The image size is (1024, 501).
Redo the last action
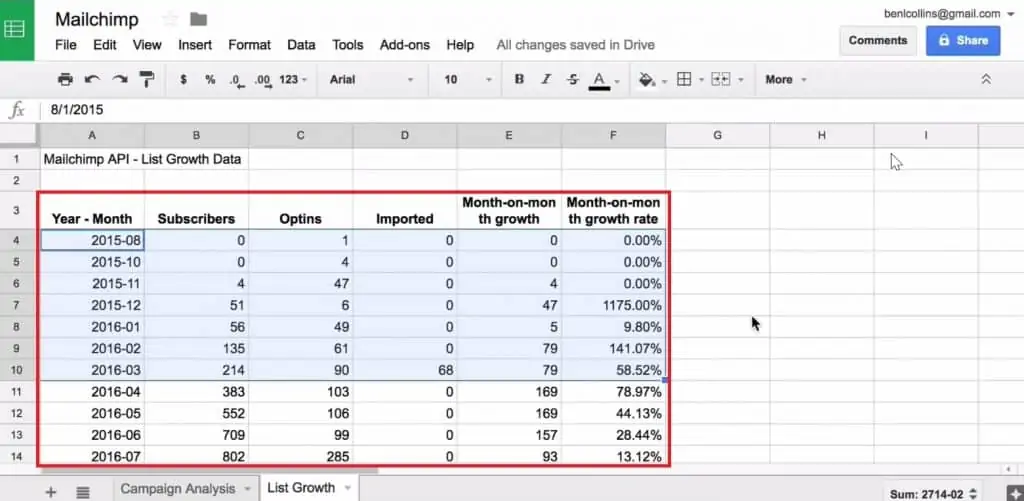tap(120, 80)
